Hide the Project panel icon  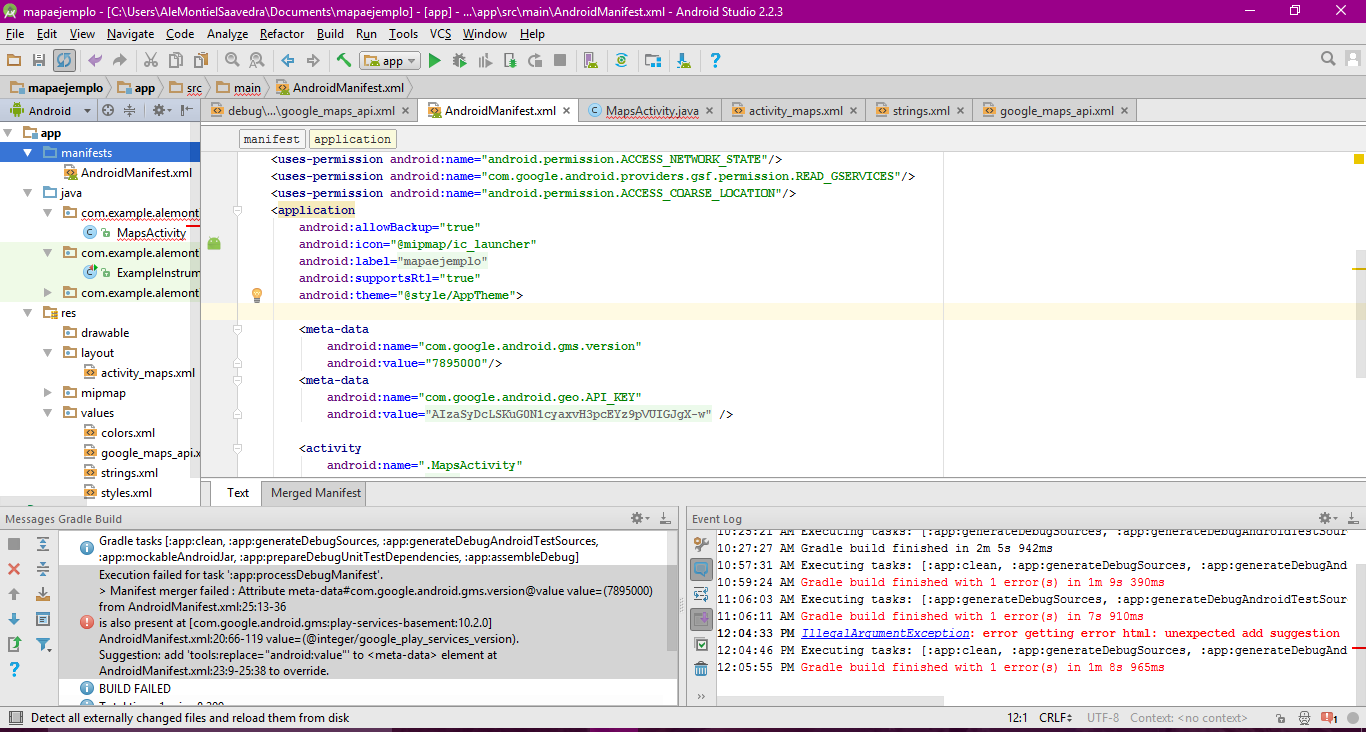(187, 111)
